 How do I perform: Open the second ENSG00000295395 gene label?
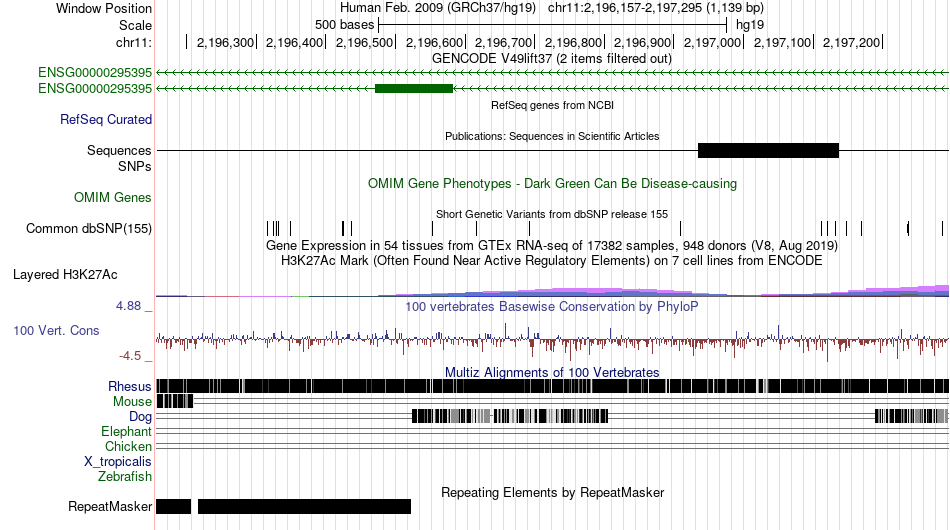95,88
